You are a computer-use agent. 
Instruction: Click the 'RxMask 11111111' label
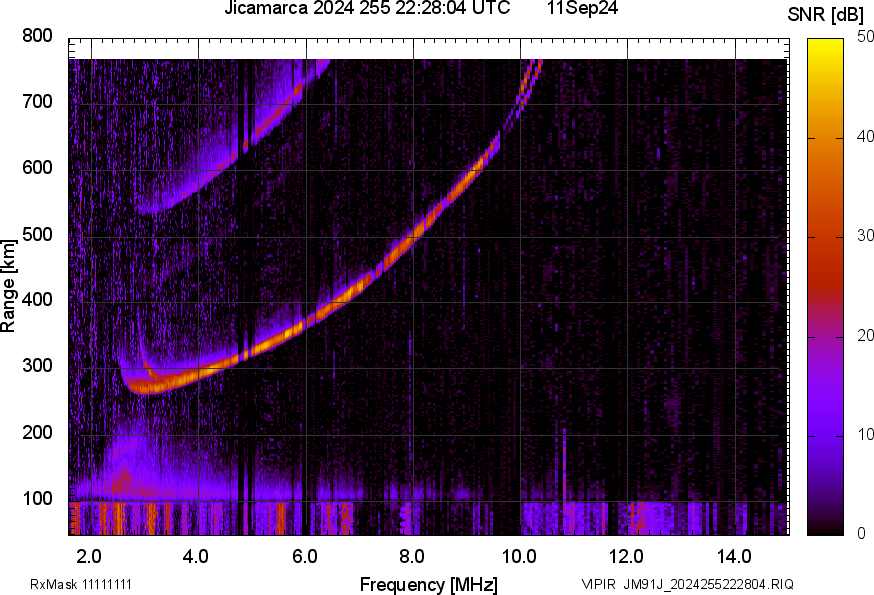click(x=81, y=584)
